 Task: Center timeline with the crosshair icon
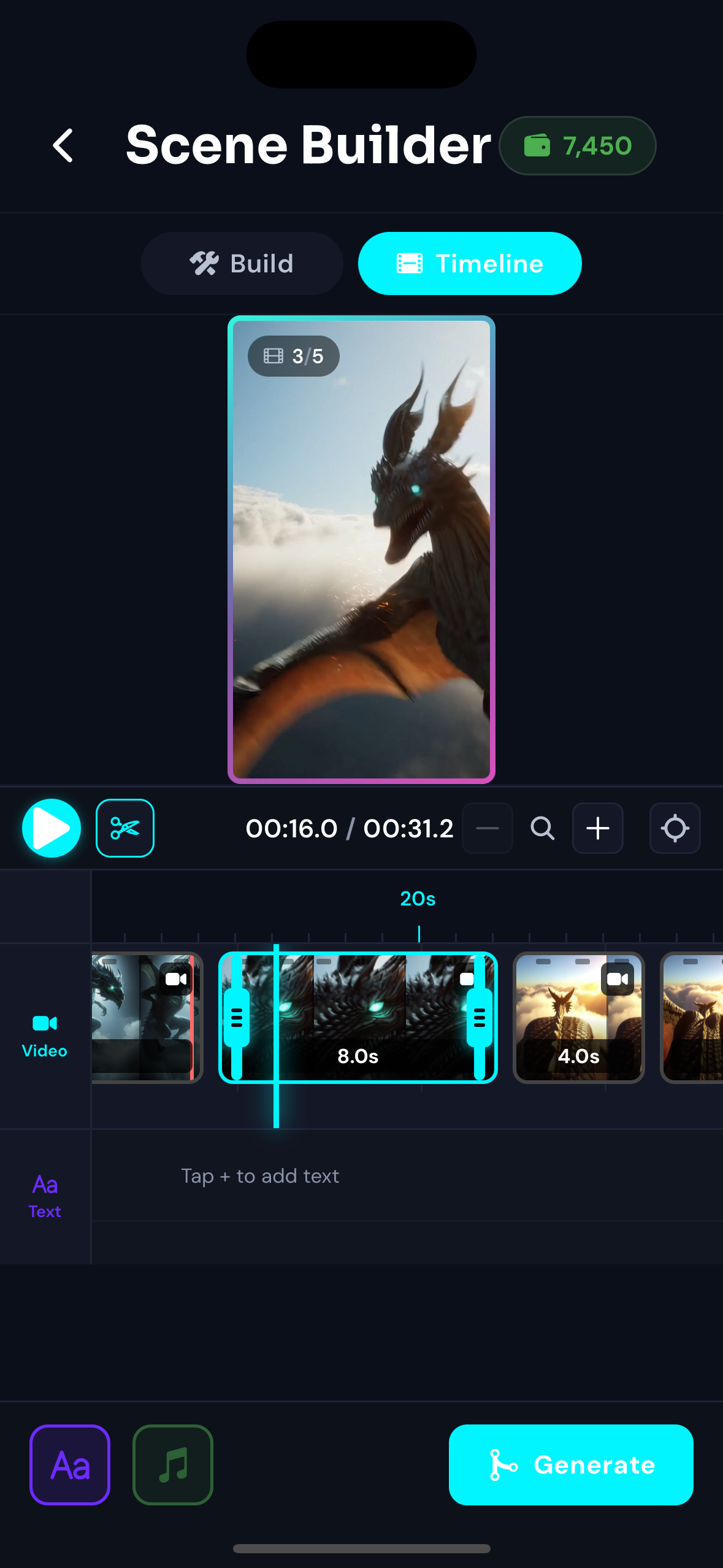coord(675,828)
